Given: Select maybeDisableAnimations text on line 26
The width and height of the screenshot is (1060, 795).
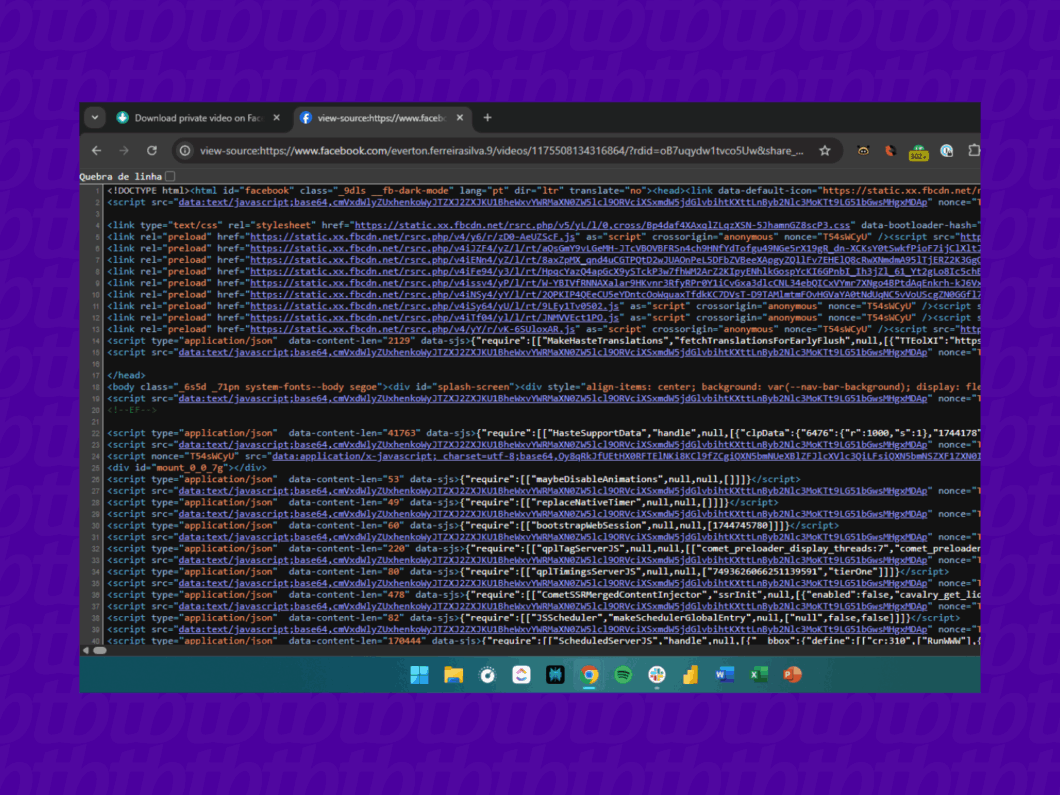Looking at the screenshot, I should pyautogui.click(x=598, y=479).
